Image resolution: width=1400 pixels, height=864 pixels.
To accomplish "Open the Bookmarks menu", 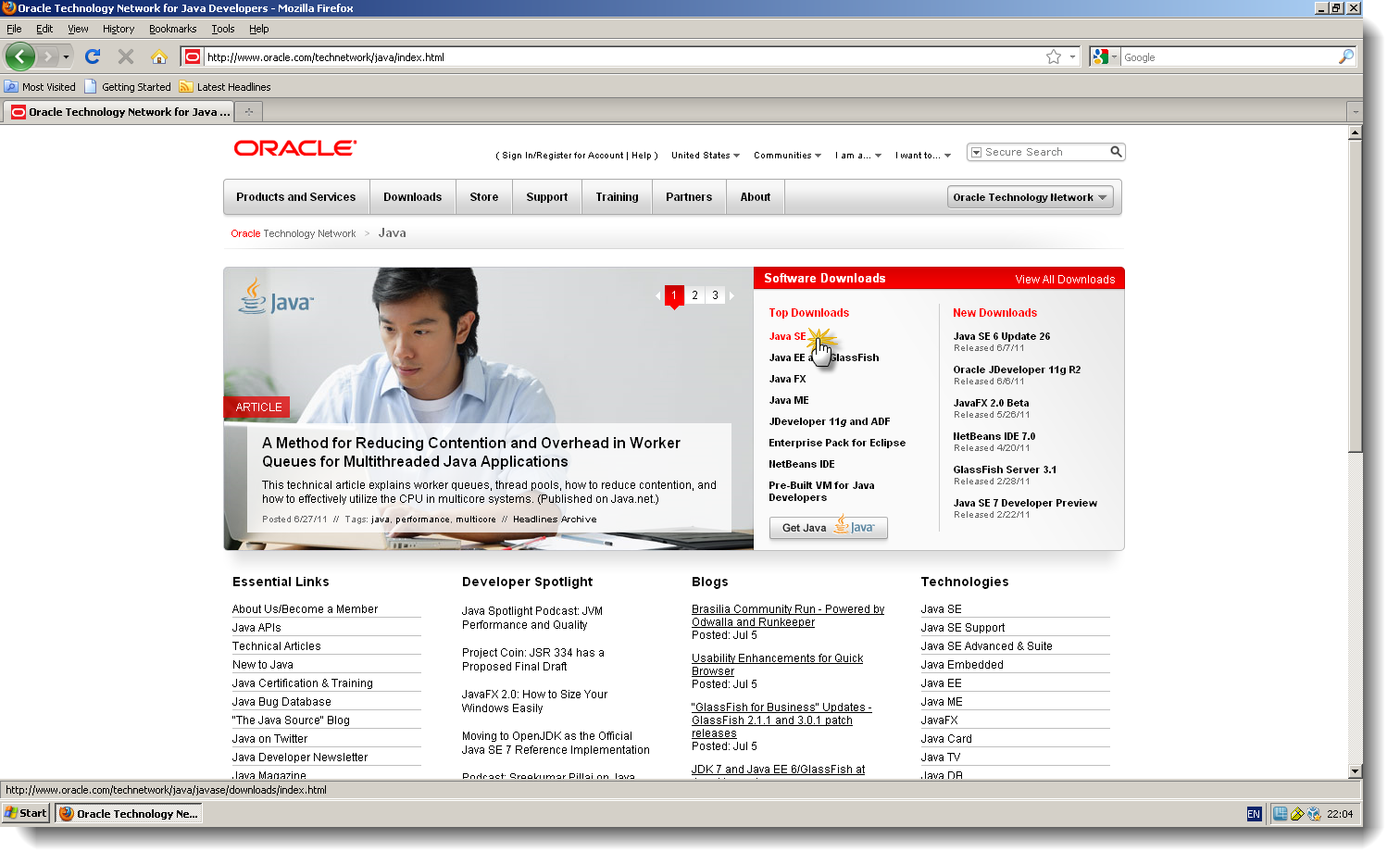I will 172,29.
